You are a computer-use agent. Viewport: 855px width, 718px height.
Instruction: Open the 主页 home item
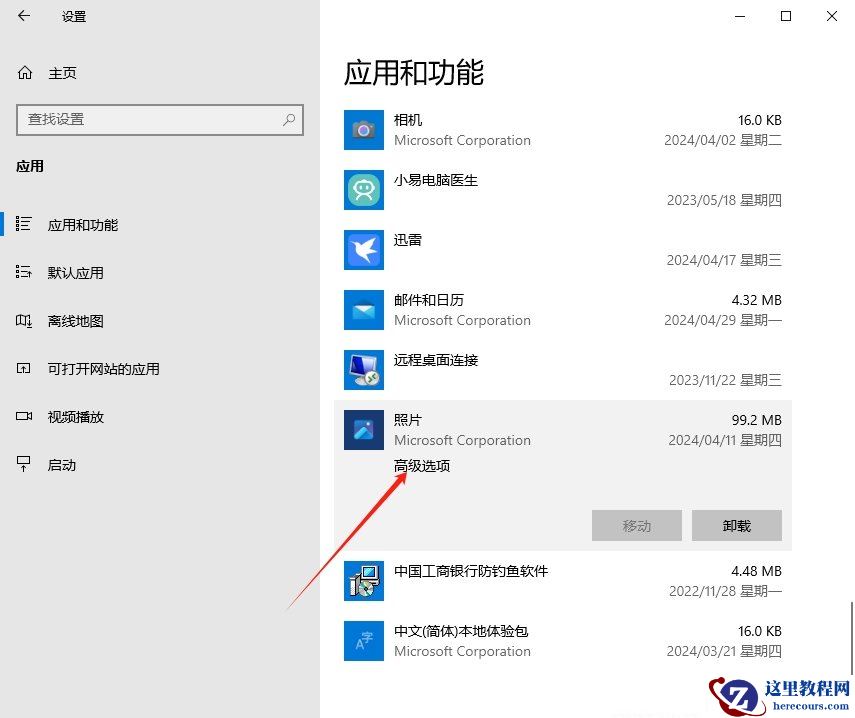60,72
